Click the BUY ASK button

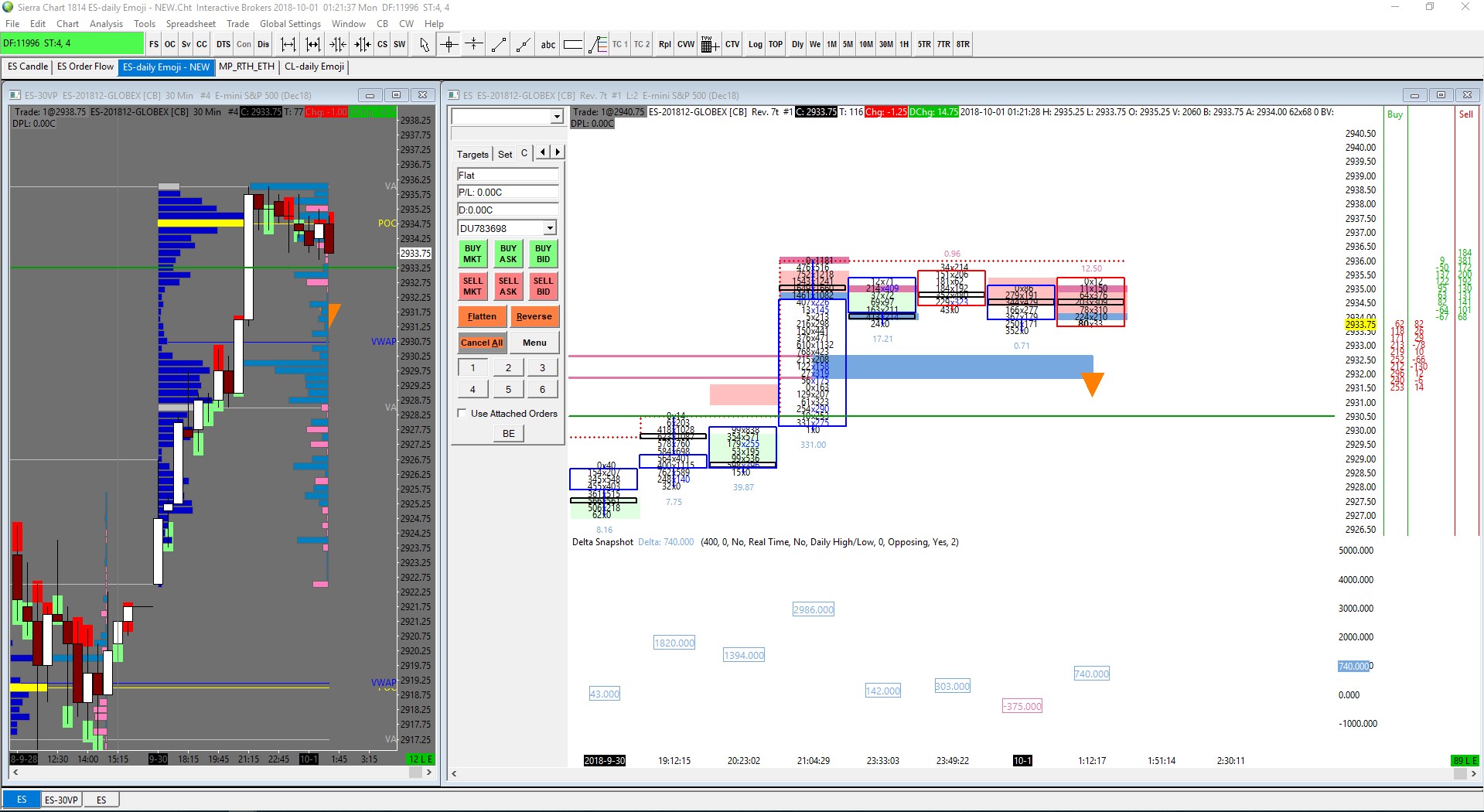pos(508,254)
